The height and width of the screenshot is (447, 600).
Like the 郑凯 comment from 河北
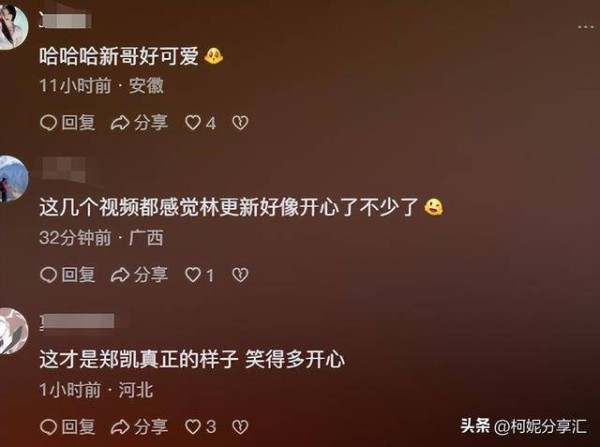coord(201,427)
